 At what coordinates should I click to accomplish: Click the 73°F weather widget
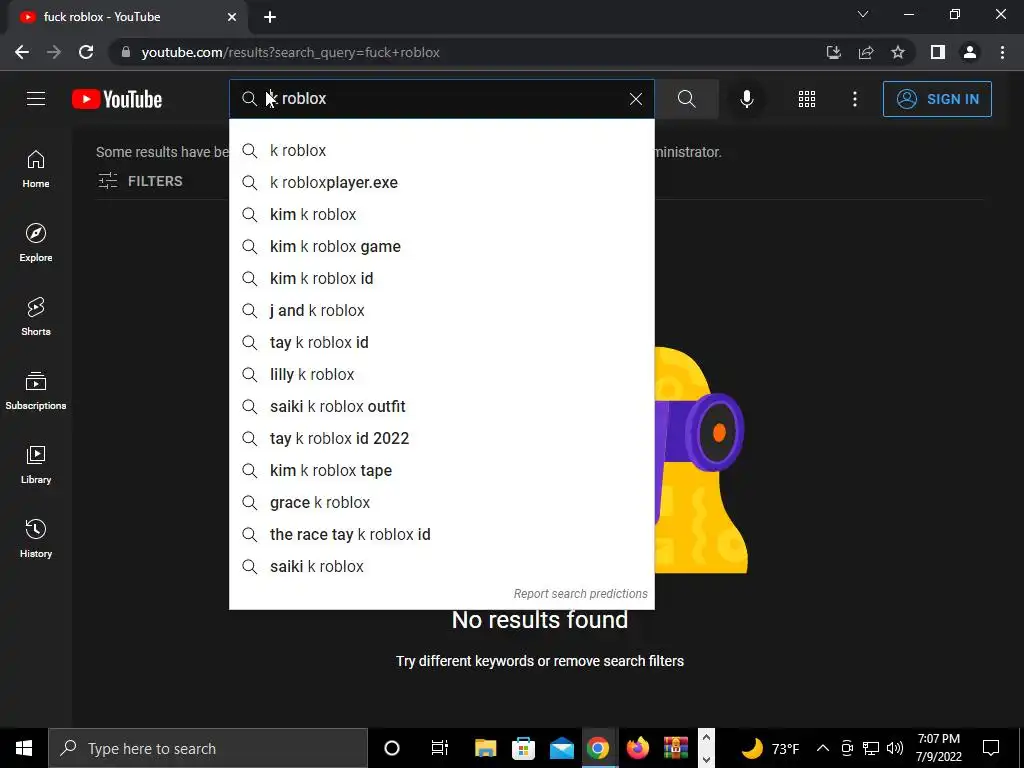(x=771, y=748)
